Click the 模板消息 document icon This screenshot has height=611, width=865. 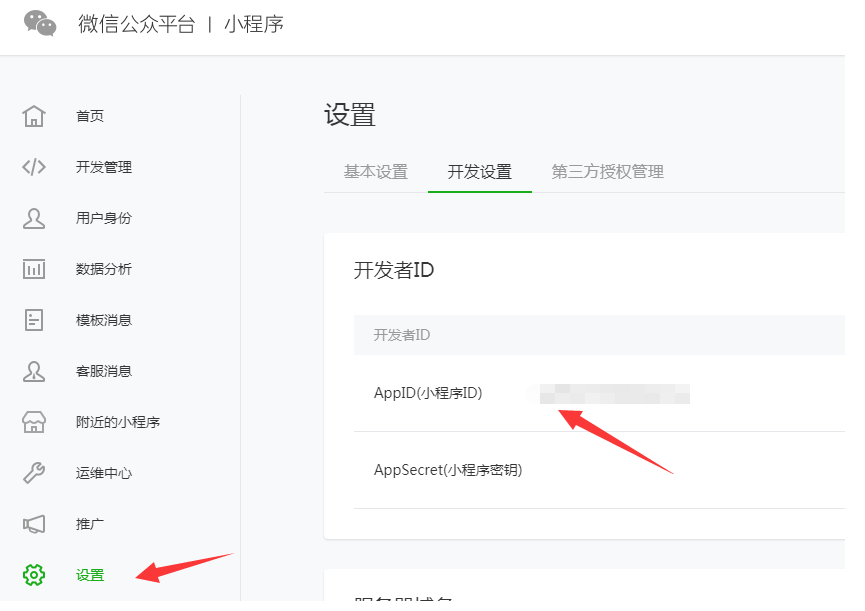pos(33,320)
